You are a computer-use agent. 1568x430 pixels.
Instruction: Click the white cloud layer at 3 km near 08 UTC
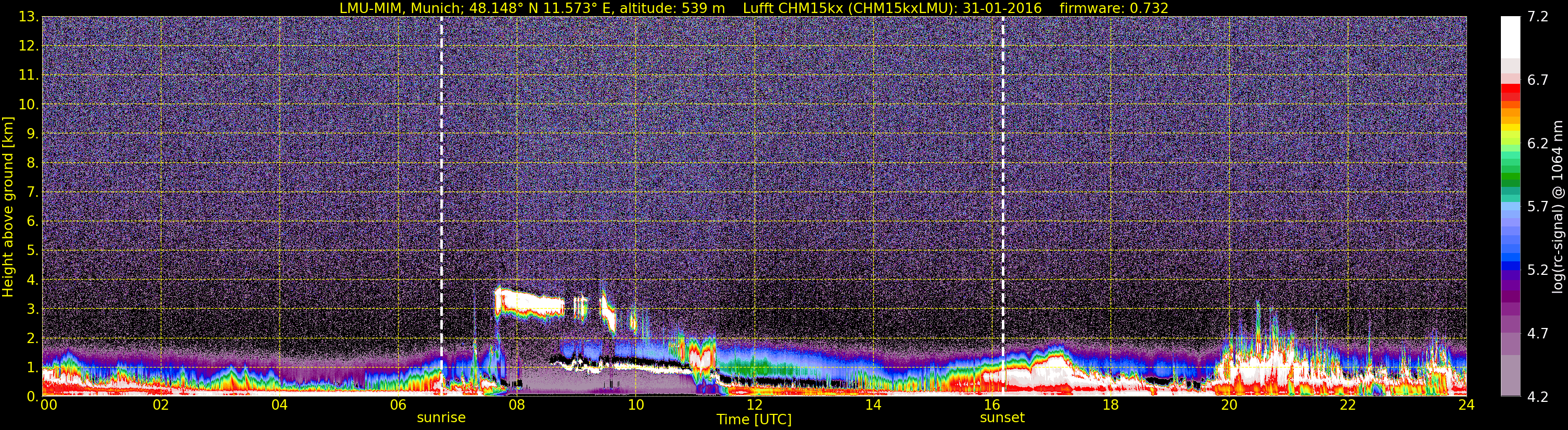click(530, 302)
